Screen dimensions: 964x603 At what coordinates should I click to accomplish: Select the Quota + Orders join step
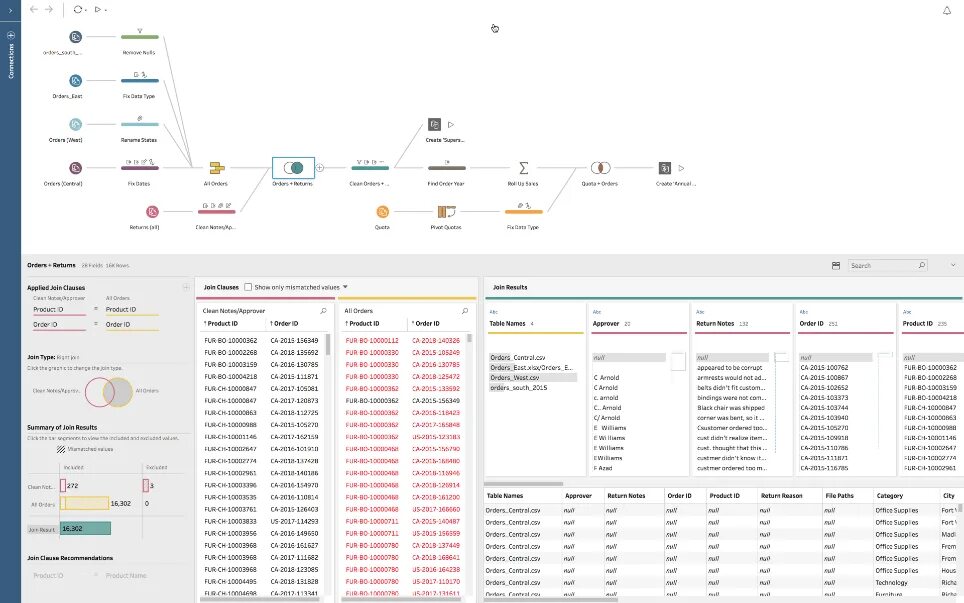coord(601,168)
